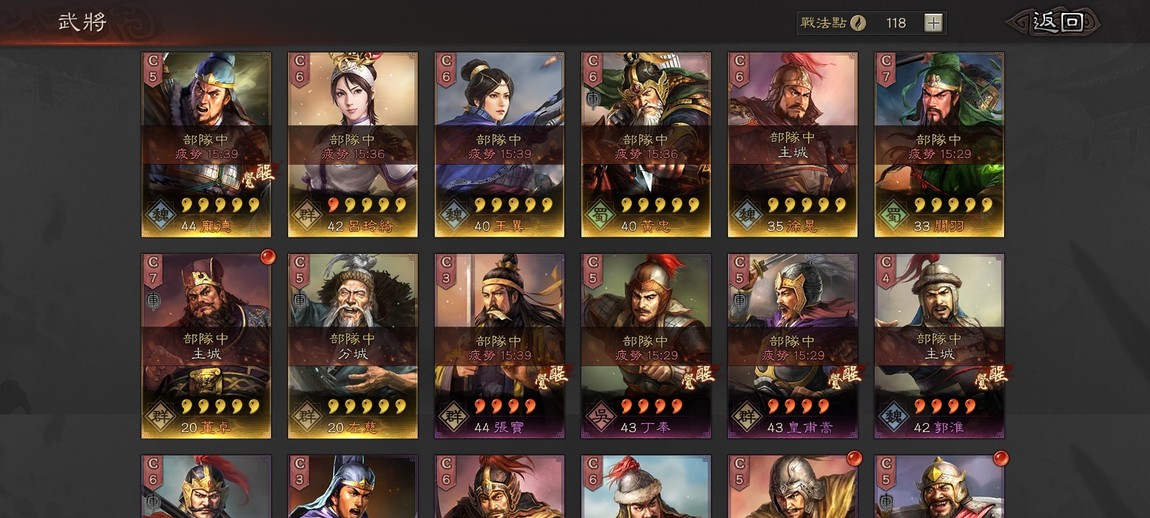The image size is (1150, 518).
Task: Select the 王異 general card
Action: (499, 145)
